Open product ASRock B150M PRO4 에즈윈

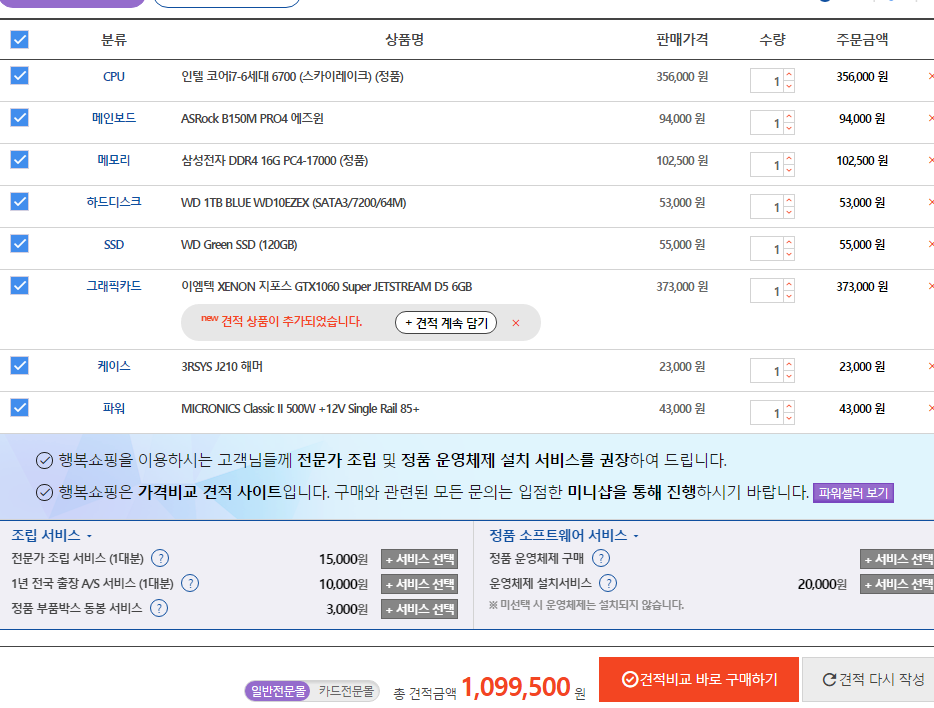(x=252, y=118)
